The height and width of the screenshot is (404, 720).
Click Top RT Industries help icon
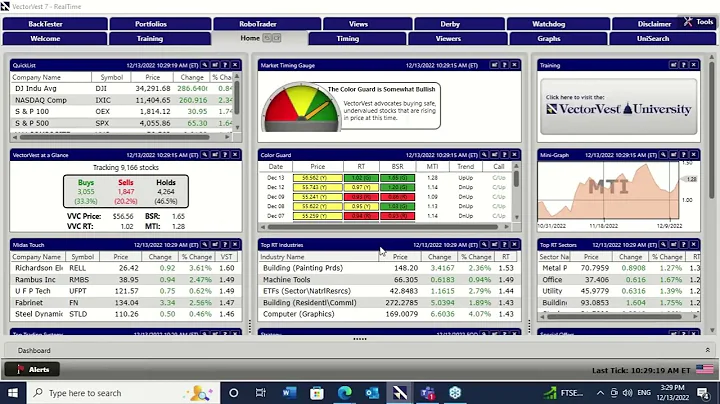(504, 245)
